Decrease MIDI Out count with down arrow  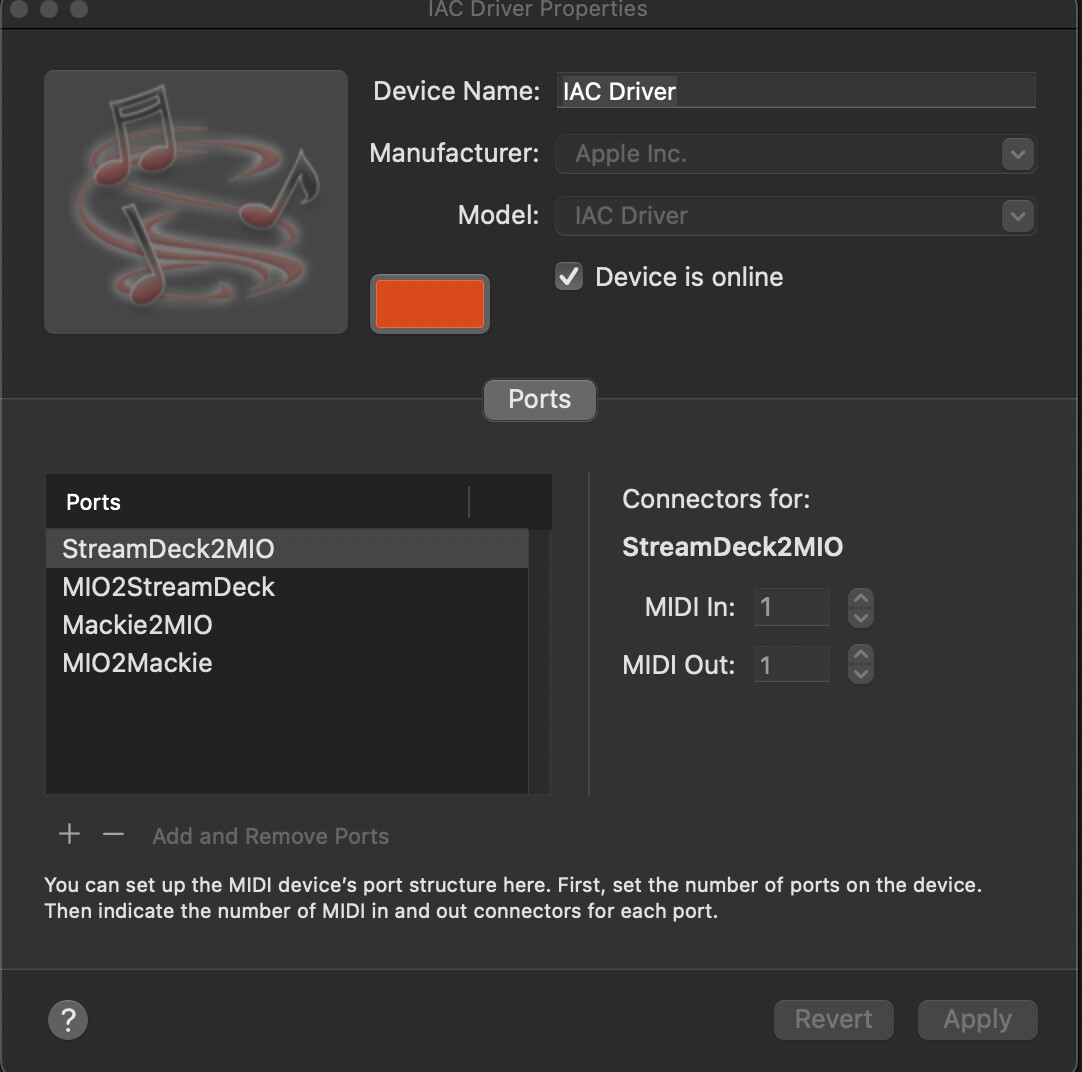pyautogui.click(x=860, y=674)
